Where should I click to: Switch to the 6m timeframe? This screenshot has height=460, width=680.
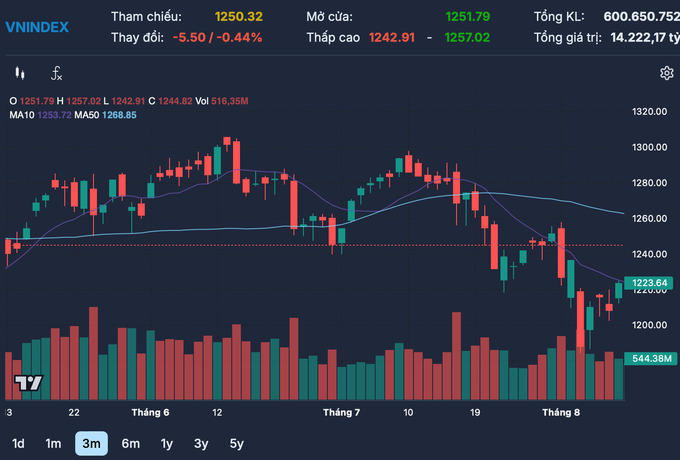coord(130,443)
